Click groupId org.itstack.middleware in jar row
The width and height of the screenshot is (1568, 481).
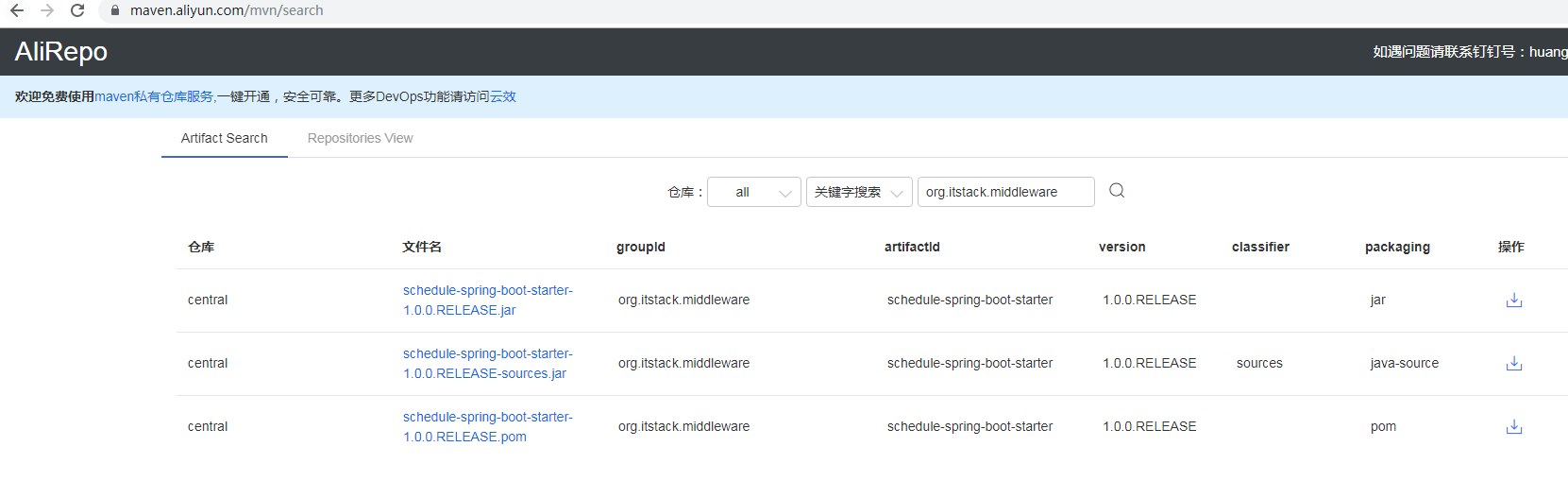pos(683,300)
